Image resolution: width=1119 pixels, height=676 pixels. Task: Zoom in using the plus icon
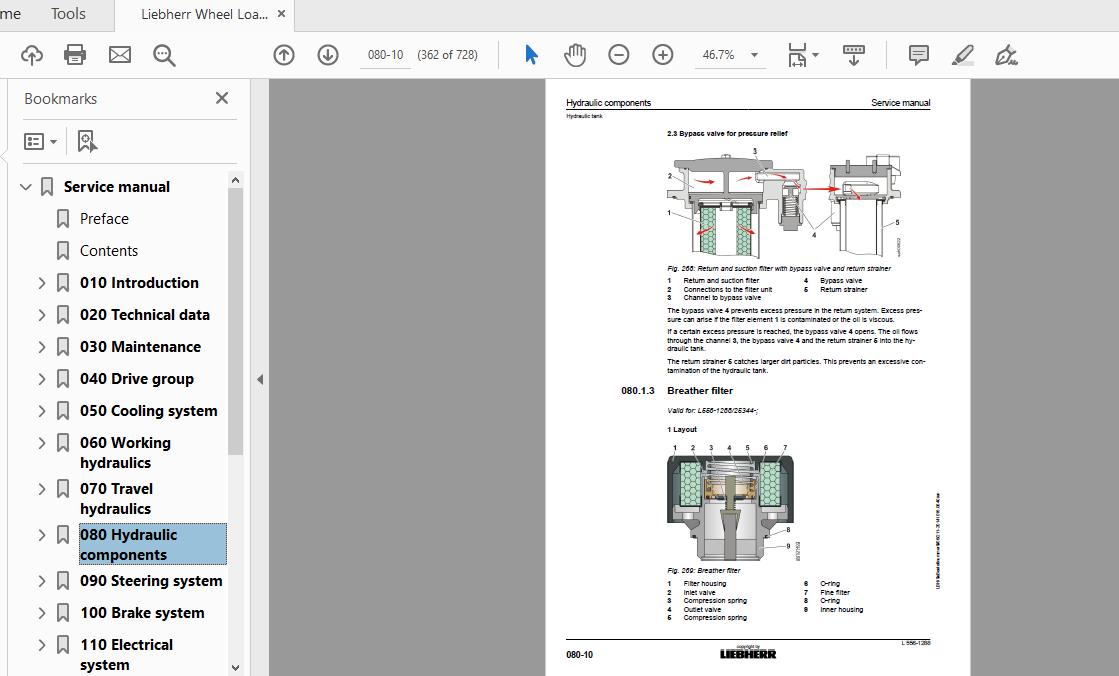(x=663, y=55)
